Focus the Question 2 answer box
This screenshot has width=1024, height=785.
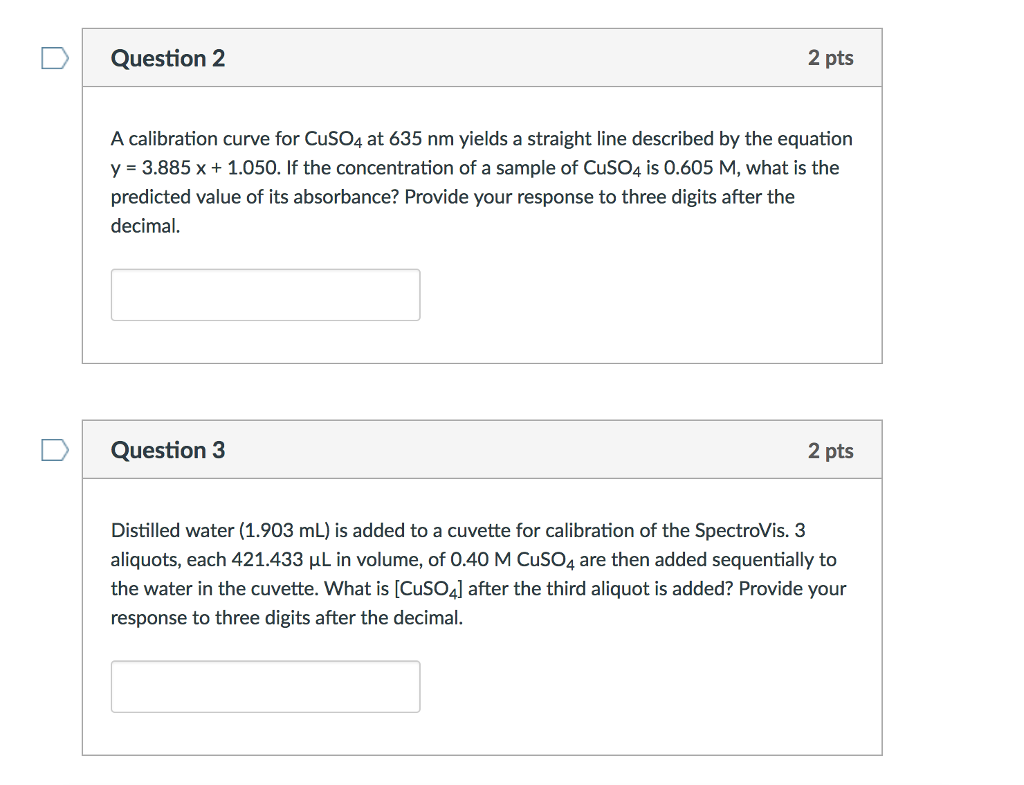click(265, 295)
